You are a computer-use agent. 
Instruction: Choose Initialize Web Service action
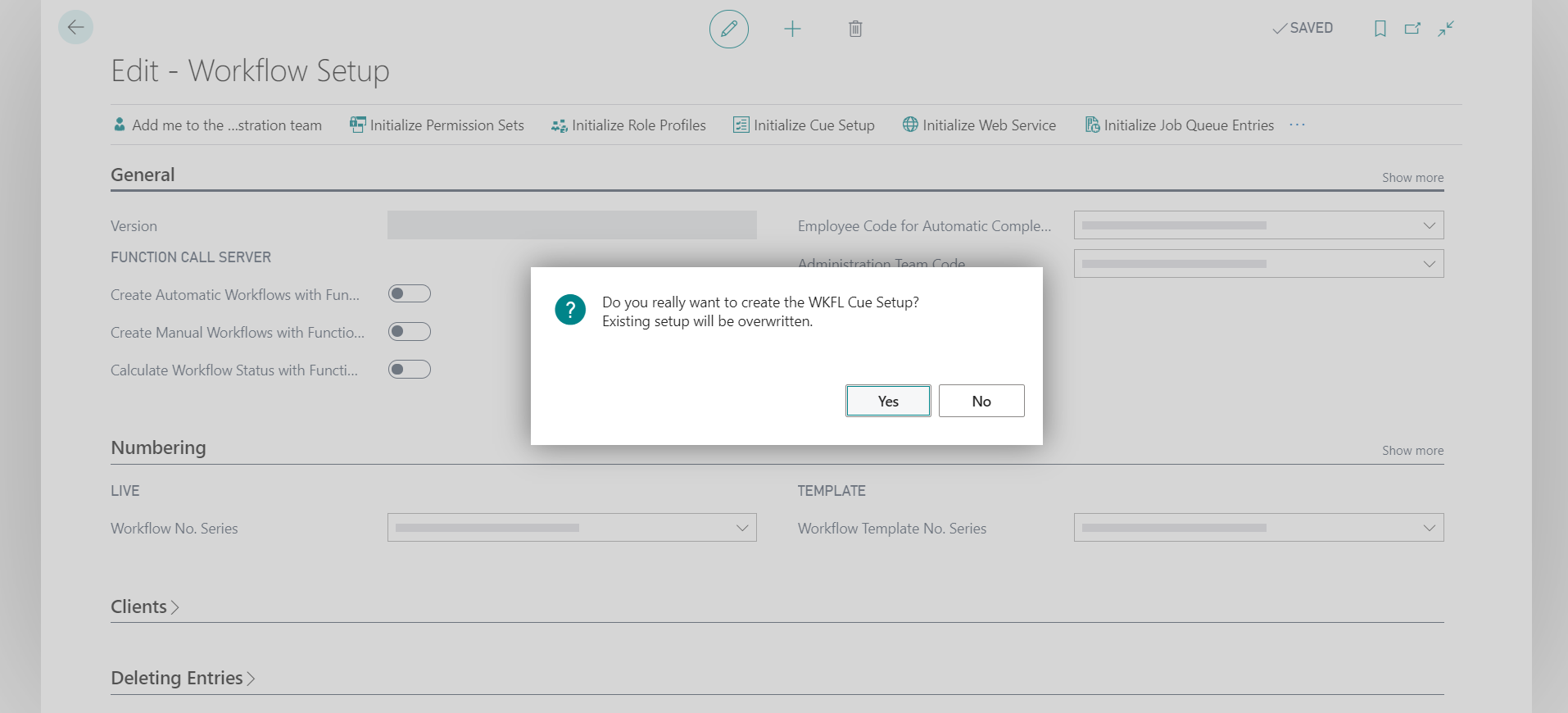[x=980, y=125]
